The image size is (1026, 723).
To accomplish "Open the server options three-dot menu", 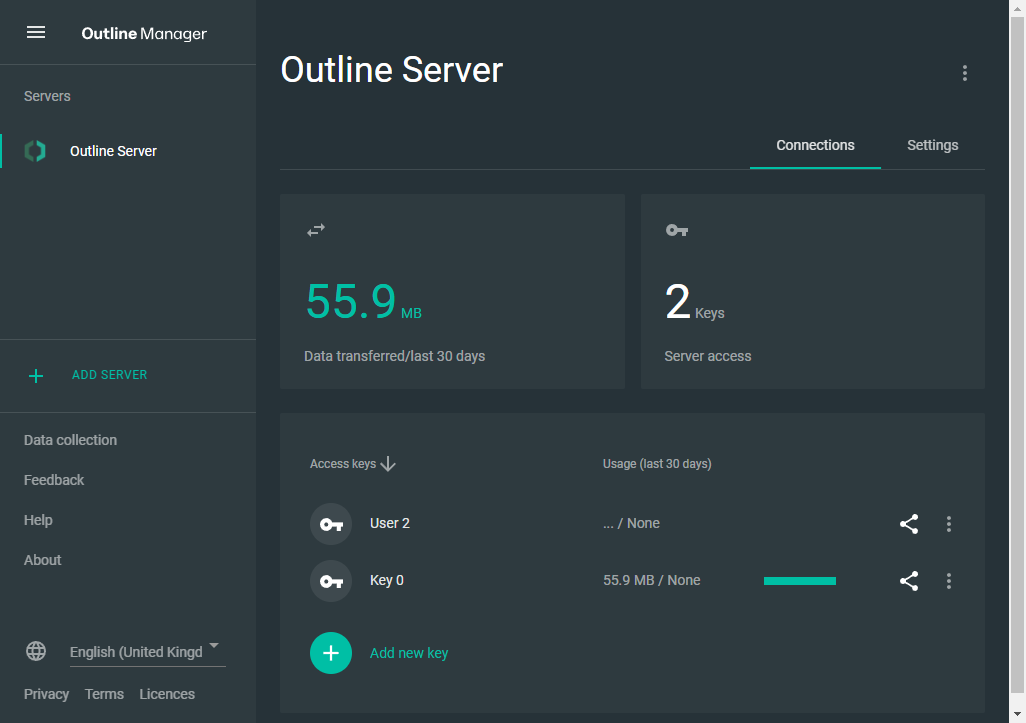I will point(964,73).
